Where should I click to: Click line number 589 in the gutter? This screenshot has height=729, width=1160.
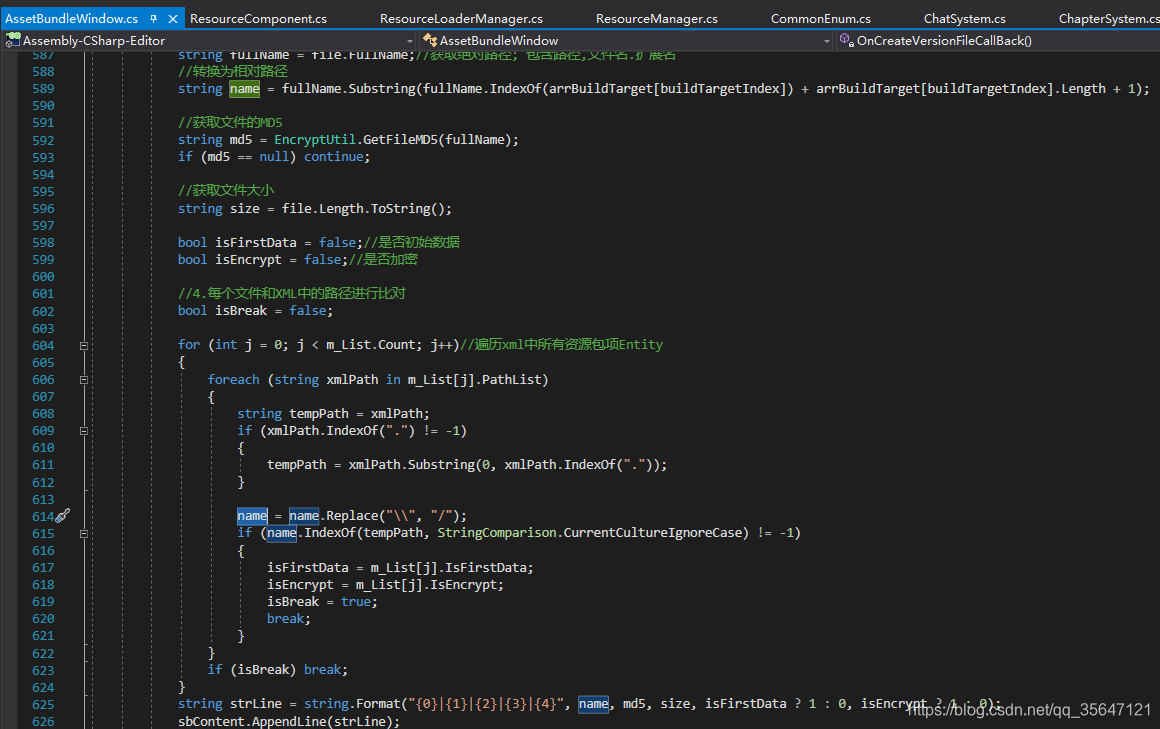tap(43, 89)
